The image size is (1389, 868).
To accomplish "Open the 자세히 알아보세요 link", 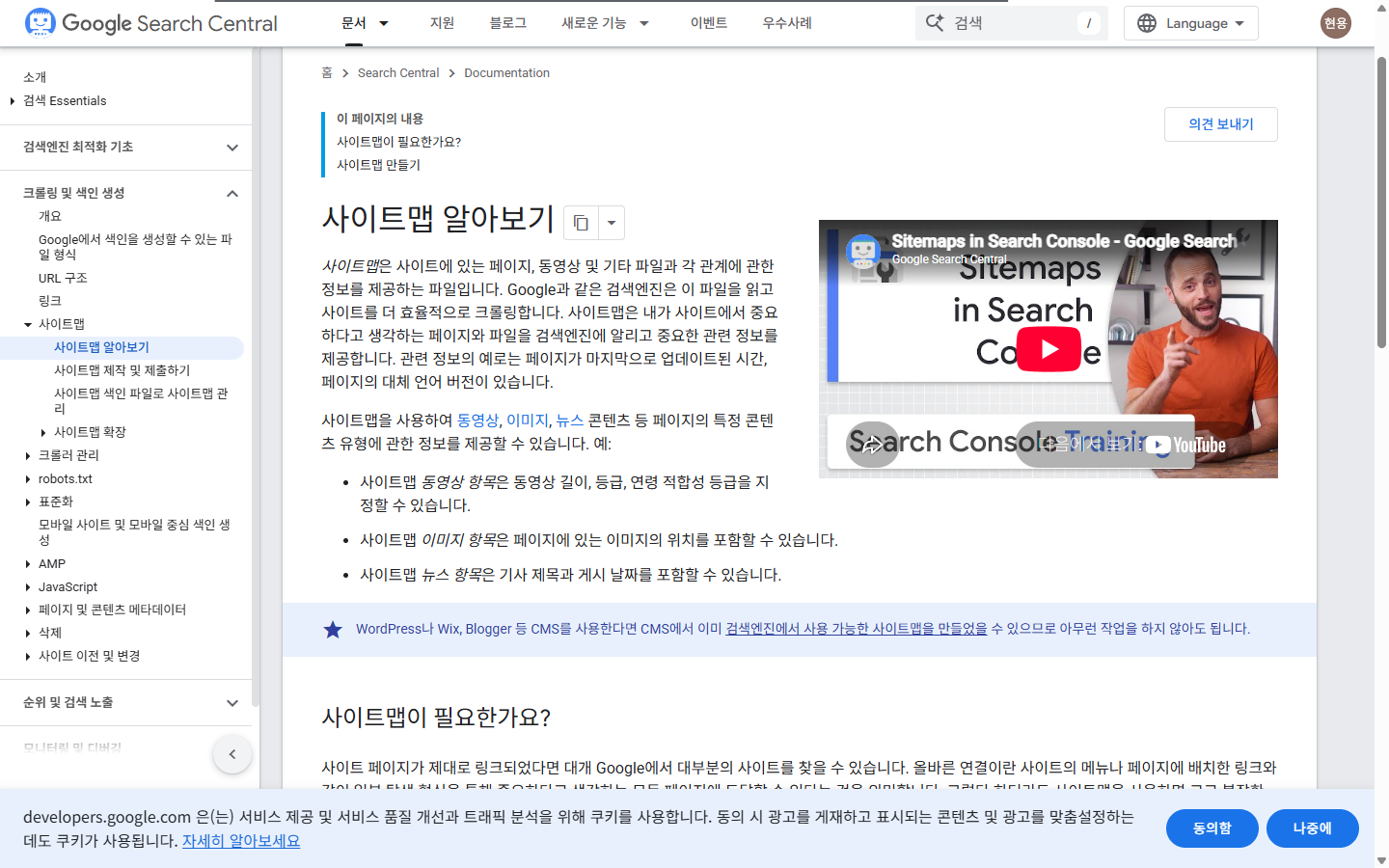I will click(x=241, y=841).
